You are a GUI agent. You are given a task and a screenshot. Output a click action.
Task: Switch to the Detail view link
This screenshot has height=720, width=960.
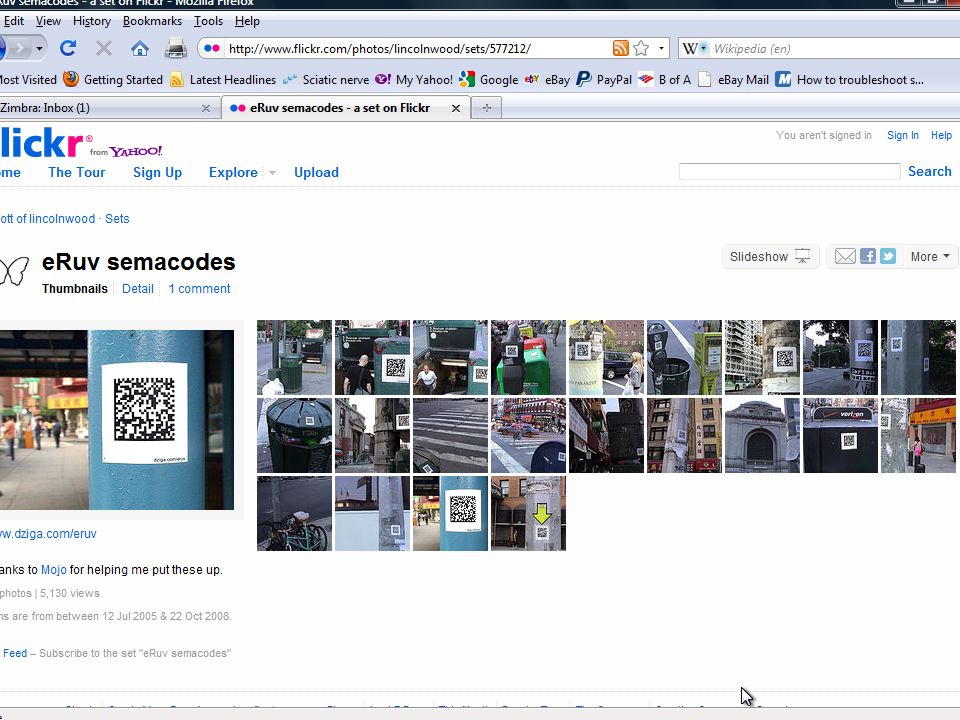(x=138, y=288)
